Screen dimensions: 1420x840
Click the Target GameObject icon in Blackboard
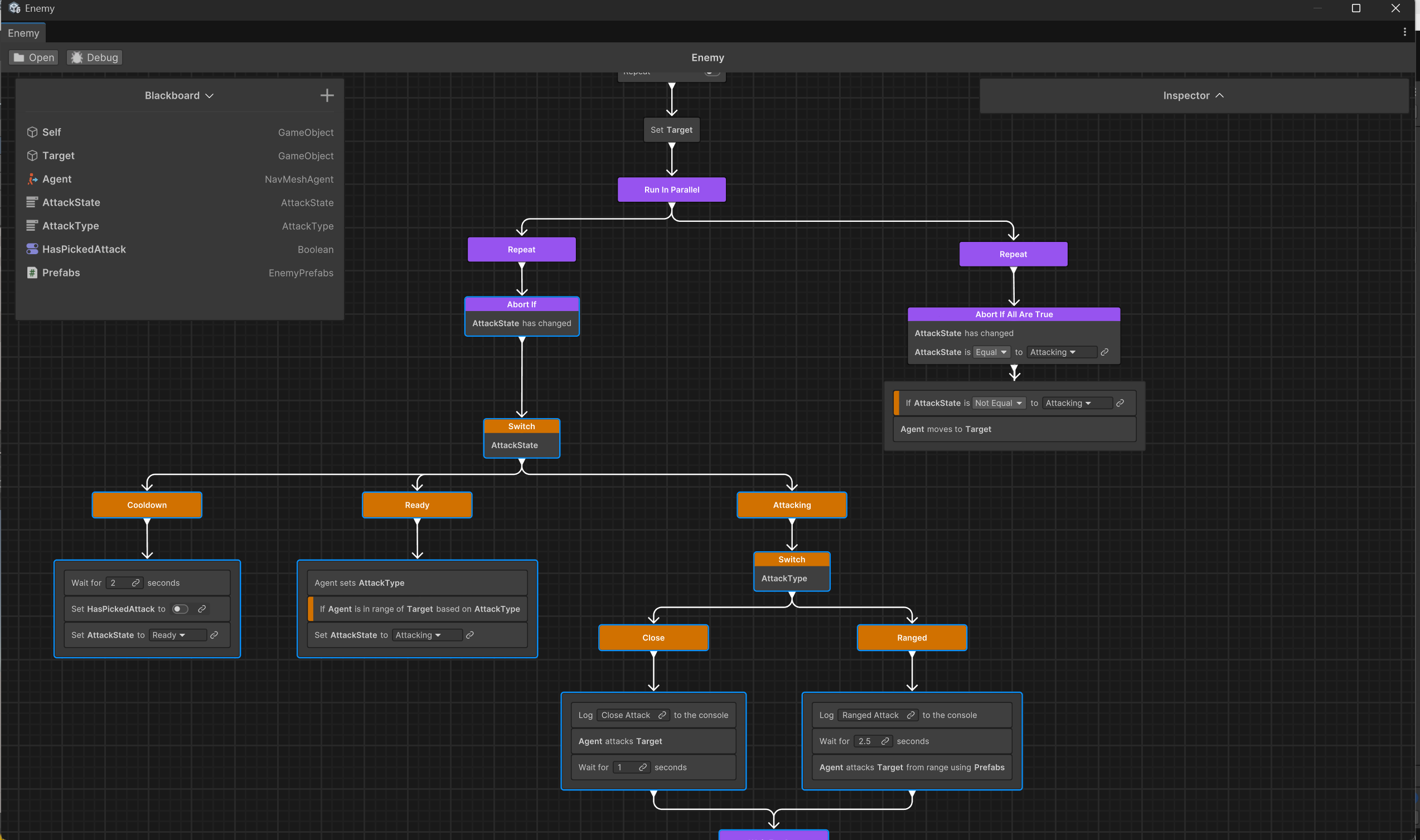32,156
